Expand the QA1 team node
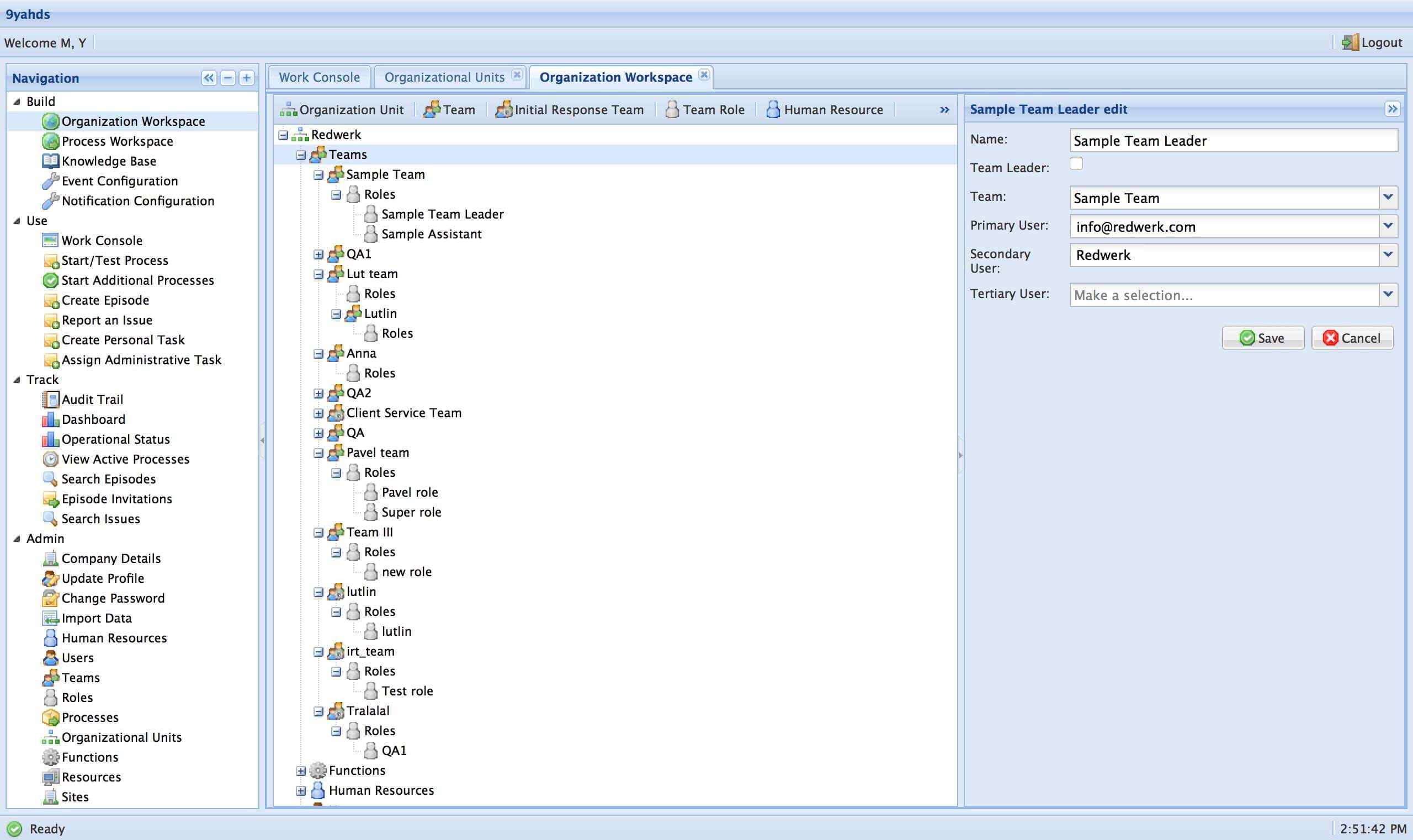Viewport: 1413px width, 840px height. point(318,254)
